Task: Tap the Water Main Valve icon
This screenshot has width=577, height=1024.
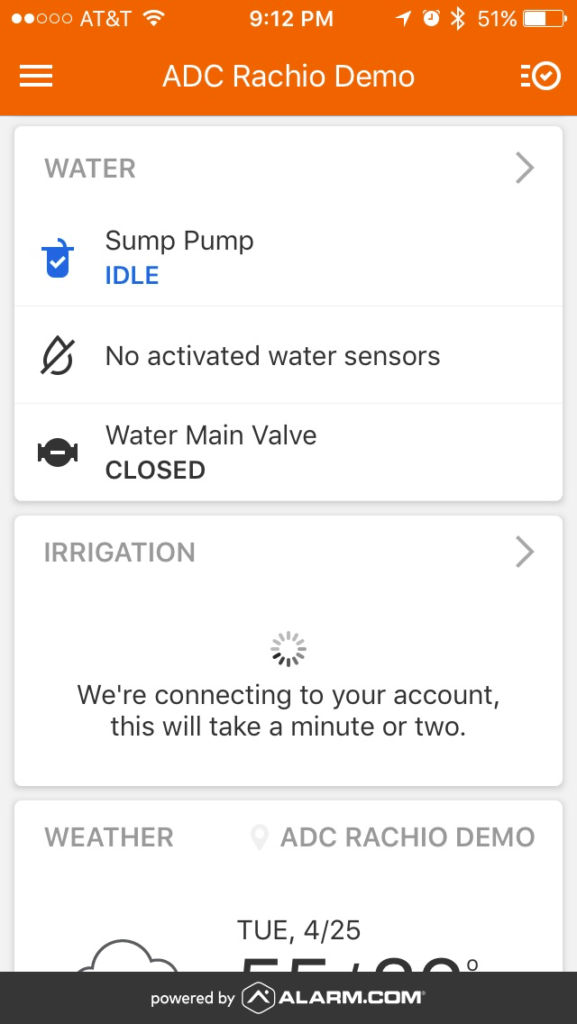Action: click(x=57, y=453)
